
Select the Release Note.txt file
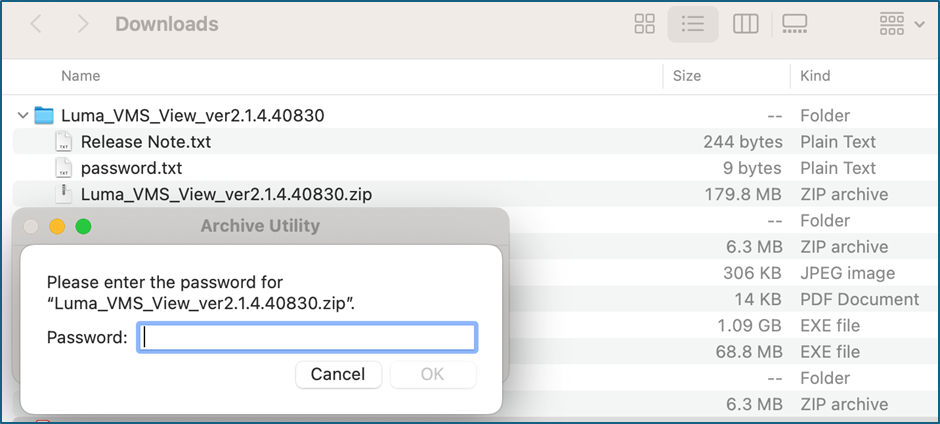[146, 142]
